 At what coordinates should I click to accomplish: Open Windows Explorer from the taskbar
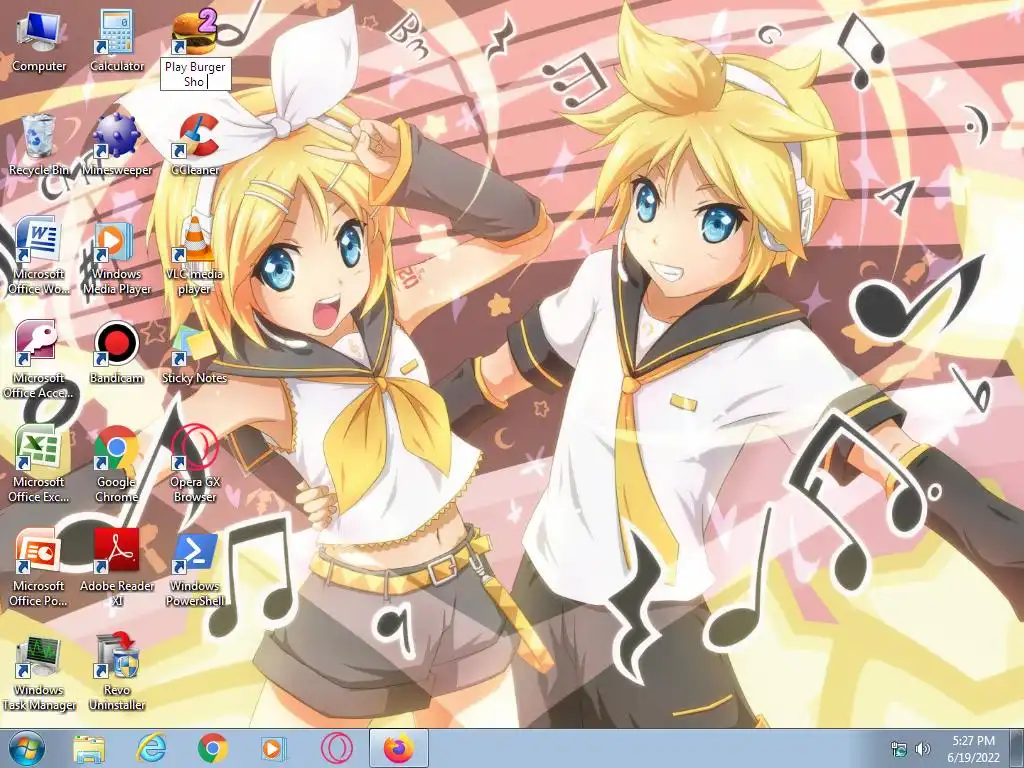click(x=89, y=748)
